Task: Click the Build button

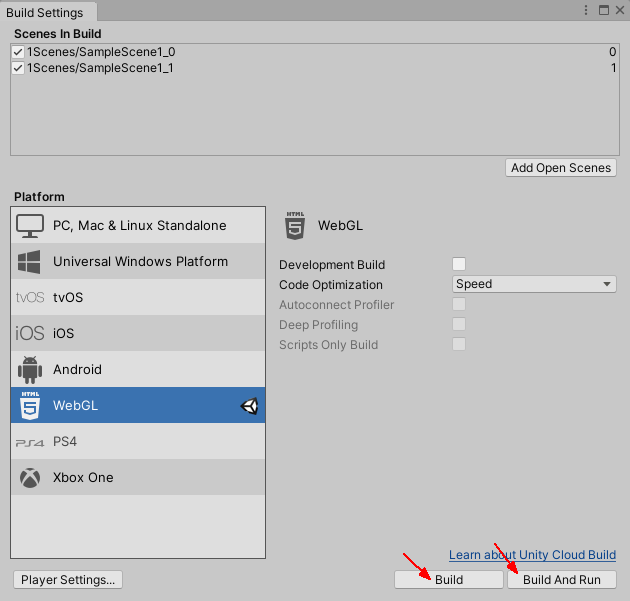Action: pos(449,580)
